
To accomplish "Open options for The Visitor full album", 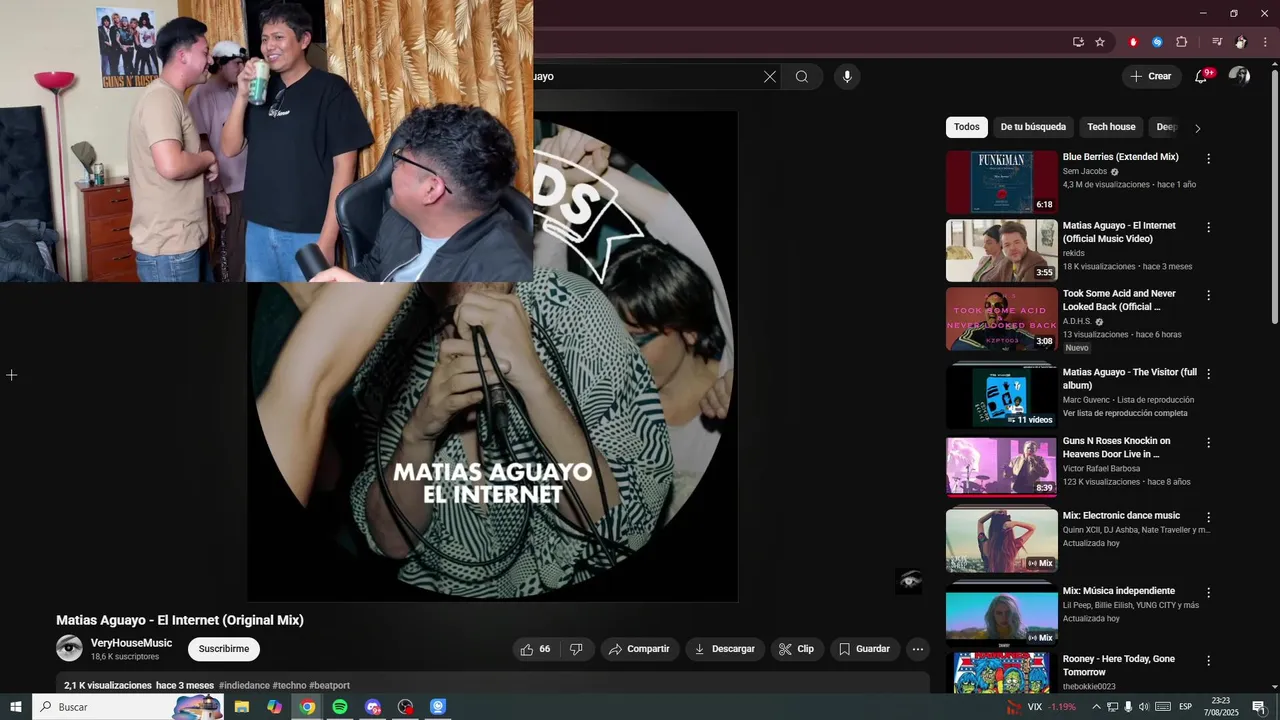I will coord(1208,374).
